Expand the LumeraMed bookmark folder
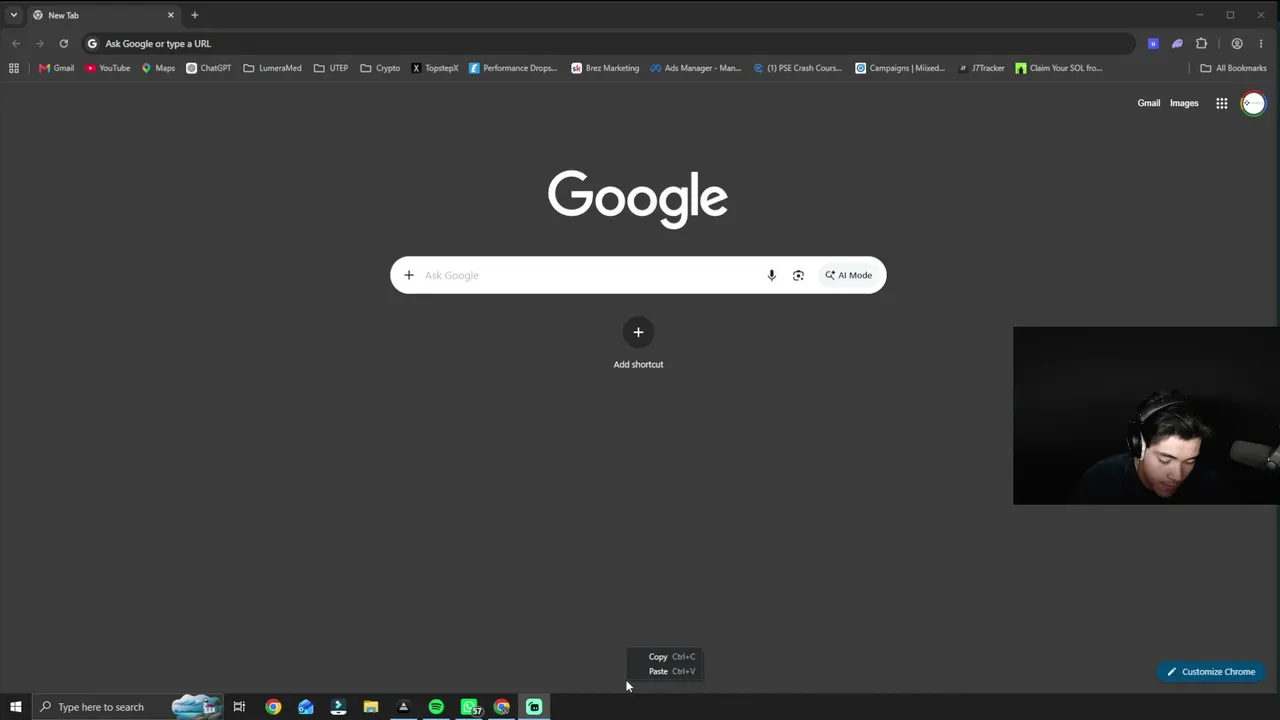The image size is (1280, 720). tap(272, 68)
